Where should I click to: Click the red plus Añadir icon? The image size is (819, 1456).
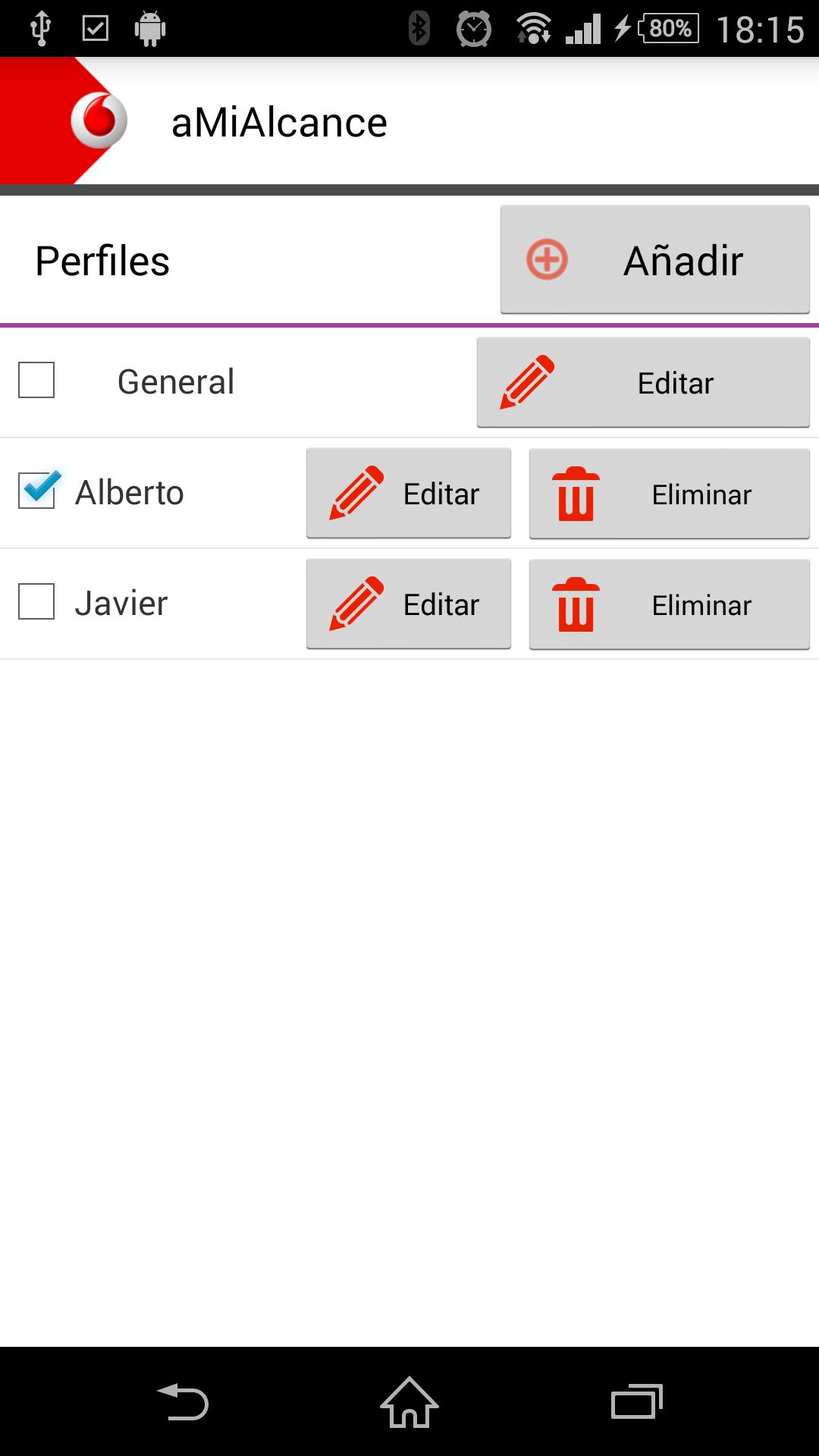(547, 259)
